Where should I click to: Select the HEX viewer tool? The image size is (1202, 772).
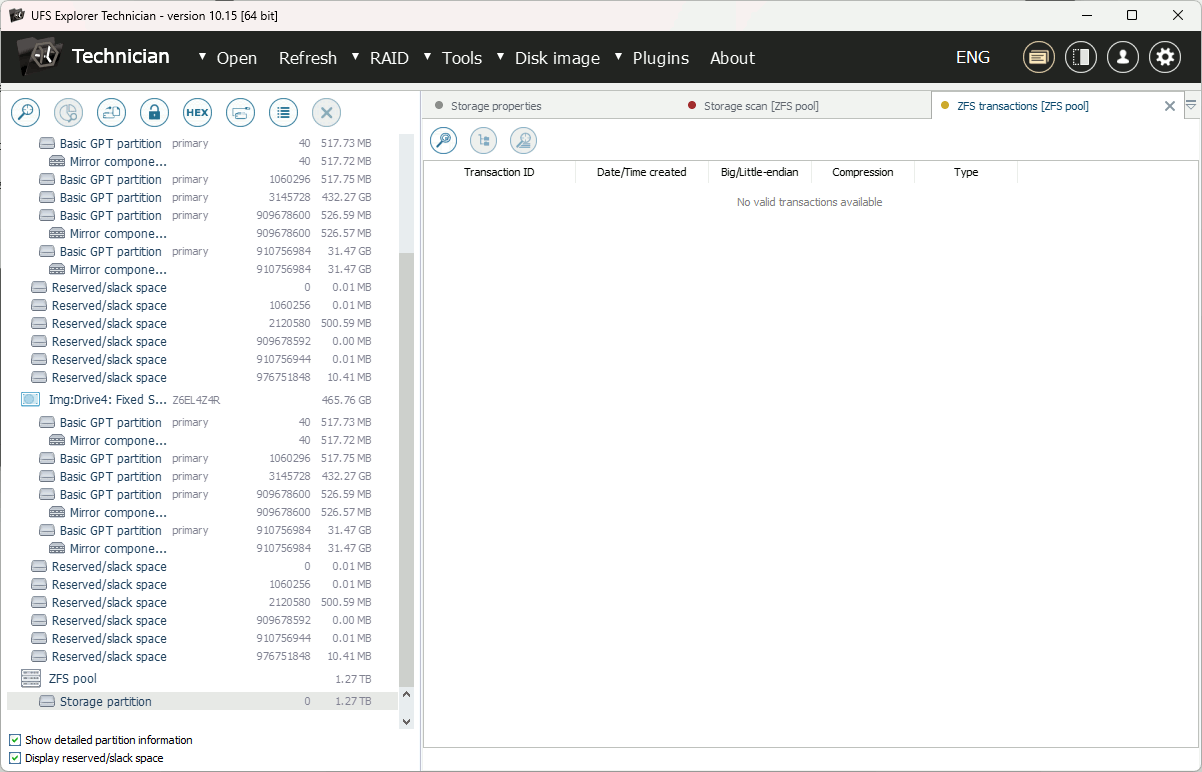point(197,112)
